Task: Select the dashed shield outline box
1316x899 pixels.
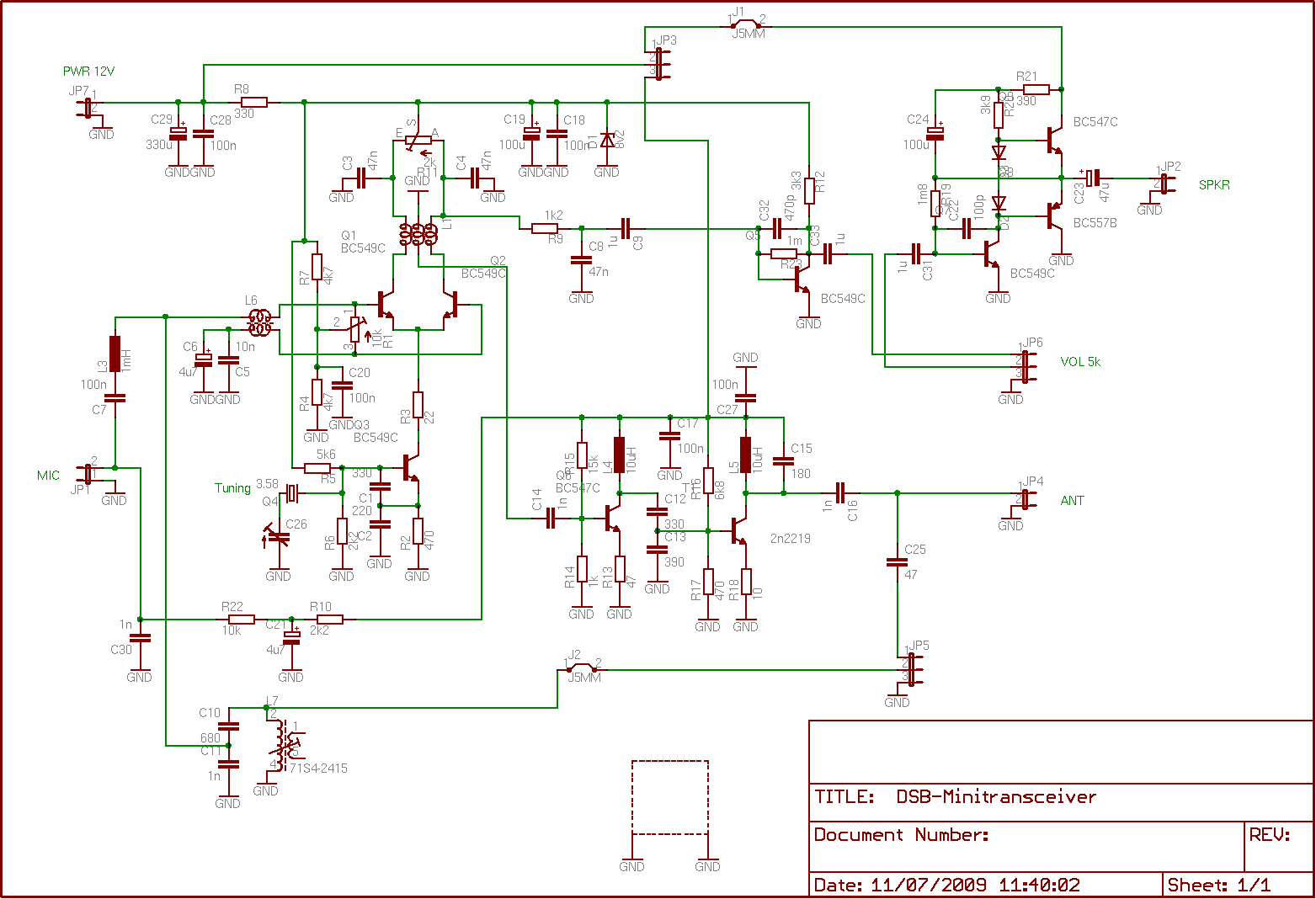Action: tap(670, 797)
